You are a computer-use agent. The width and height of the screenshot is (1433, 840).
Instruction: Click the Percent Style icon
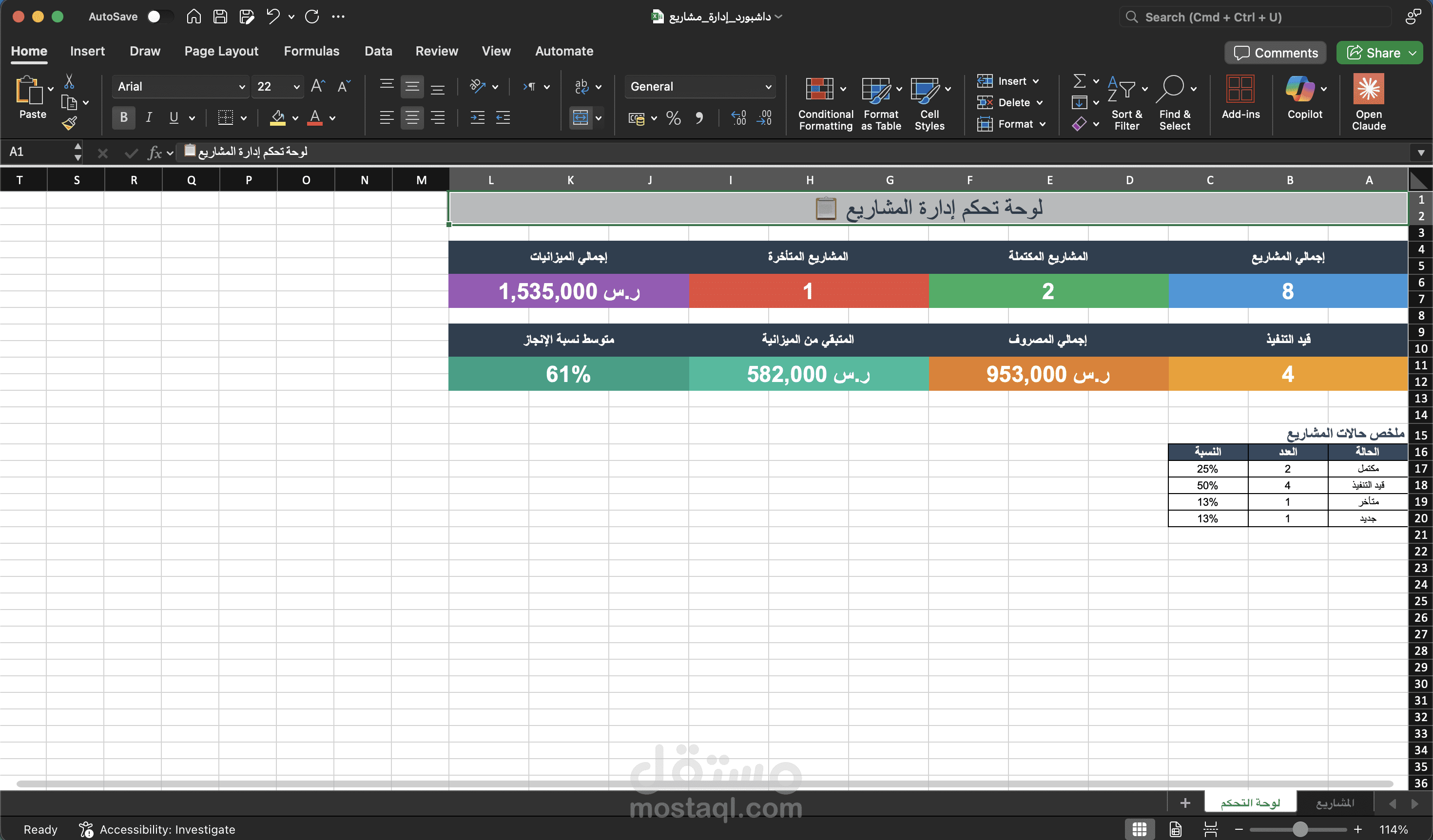pyautogui.click(x=673, y=118)
